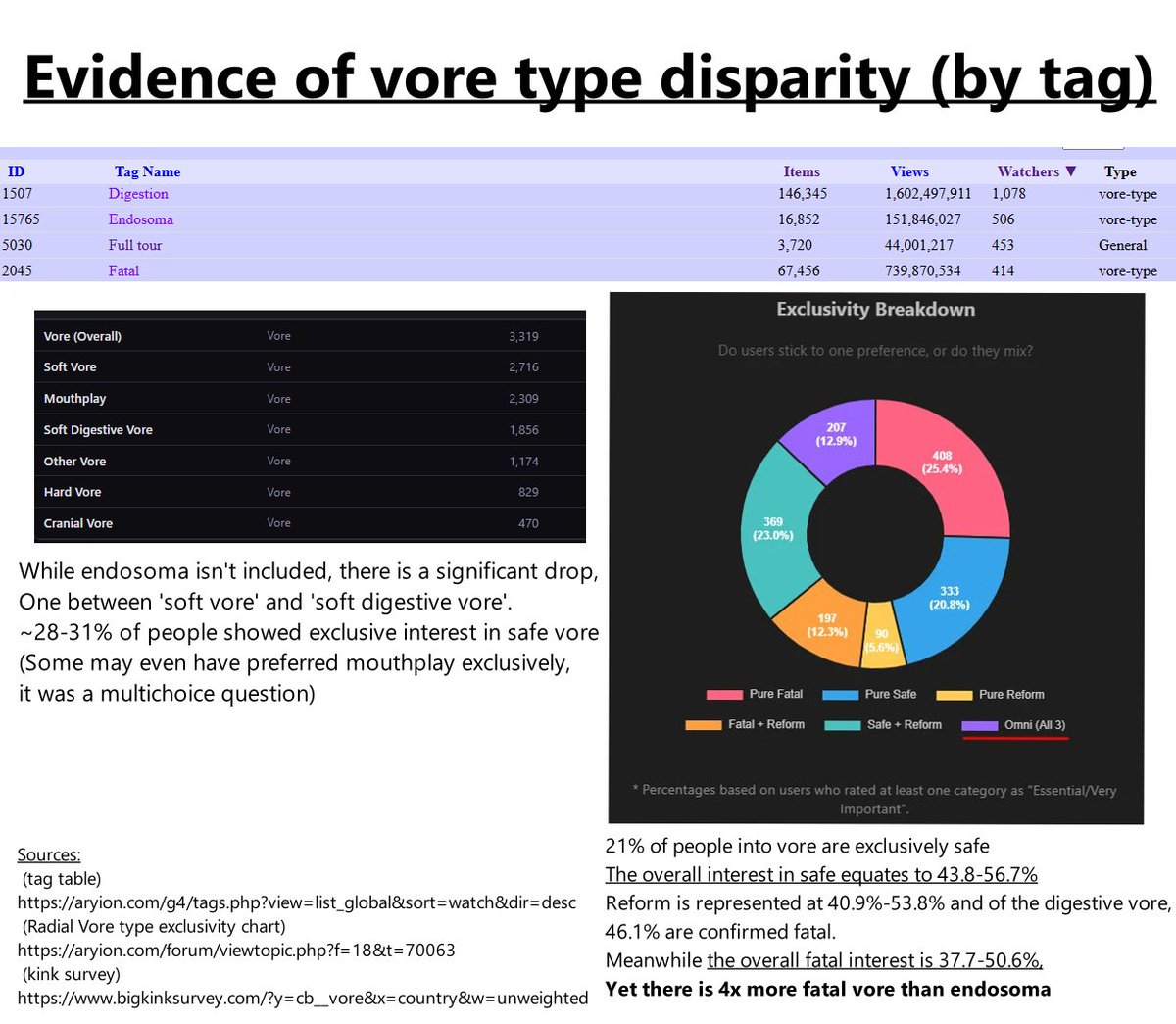Click Watchers value 506
This screenshot has width=1176, height=1024.
1003,219
